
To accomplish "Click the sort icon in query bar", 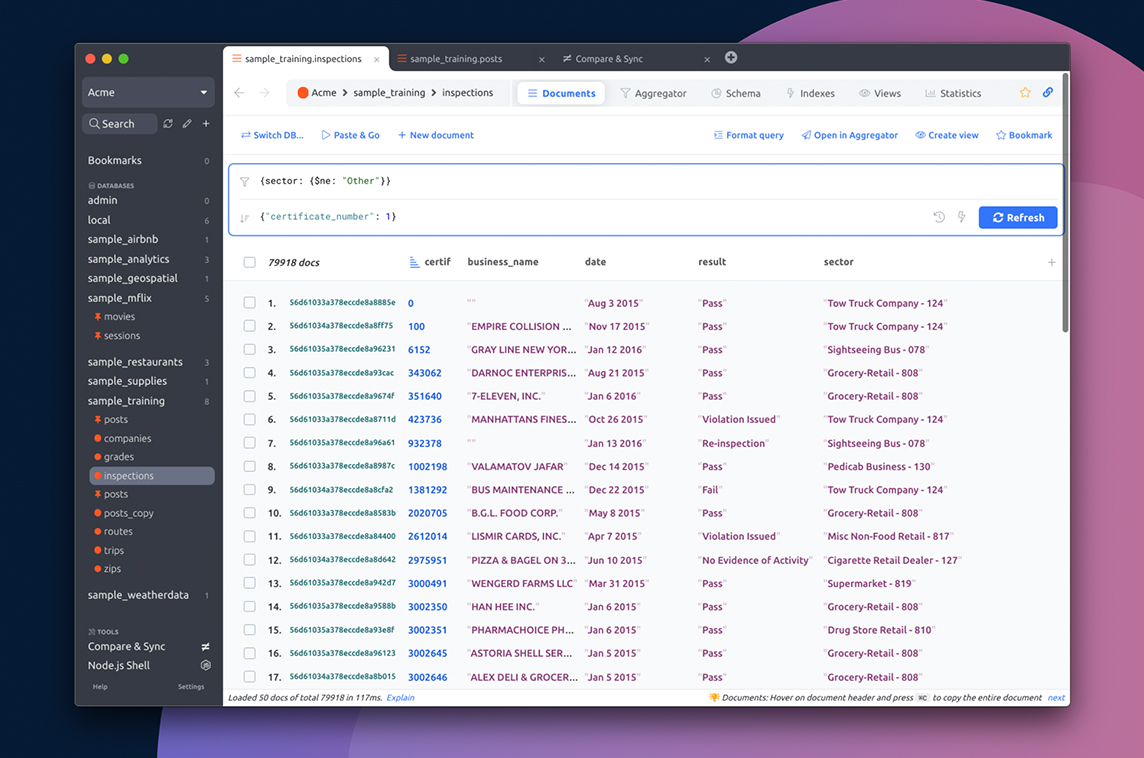I will tap(244, 217).
